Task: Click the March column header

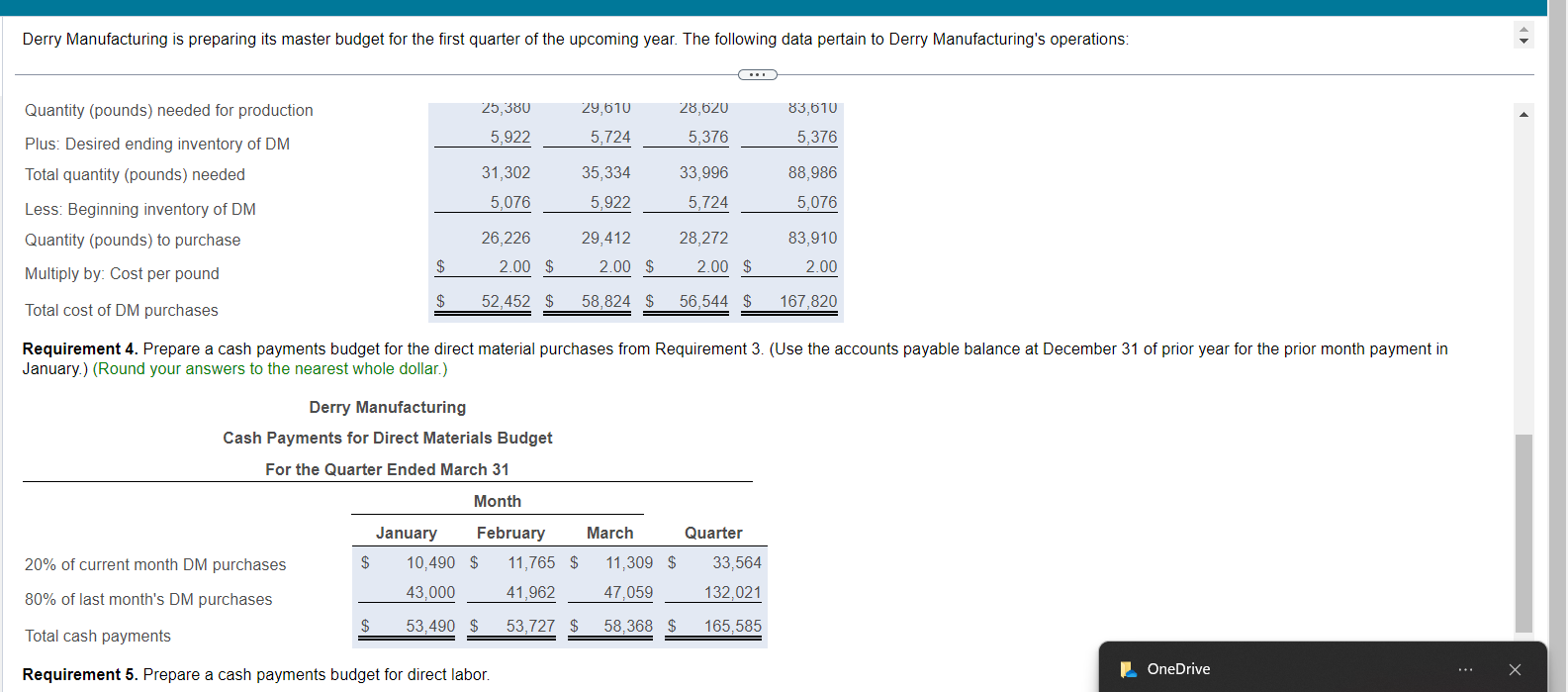Action: click(610, 533)
